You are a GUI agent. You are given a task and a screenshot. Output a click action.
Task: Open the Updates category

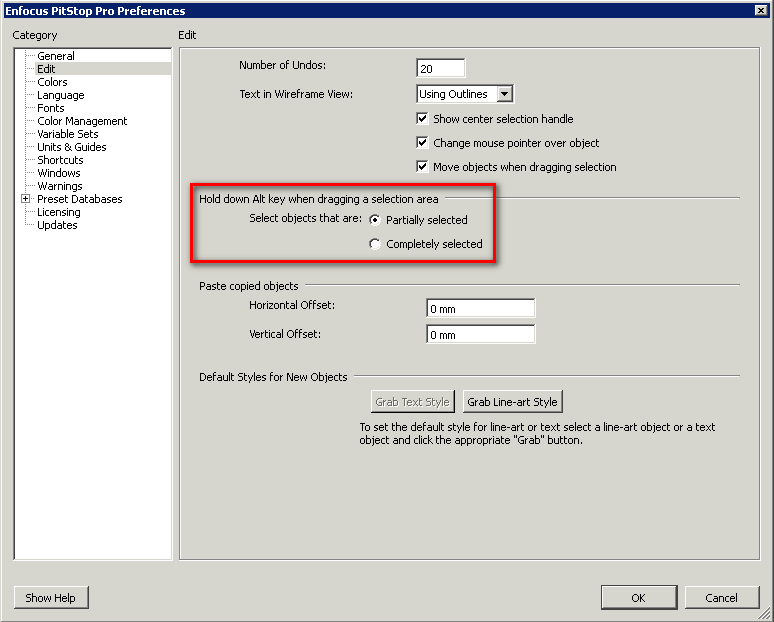click(x=57, y=225)
